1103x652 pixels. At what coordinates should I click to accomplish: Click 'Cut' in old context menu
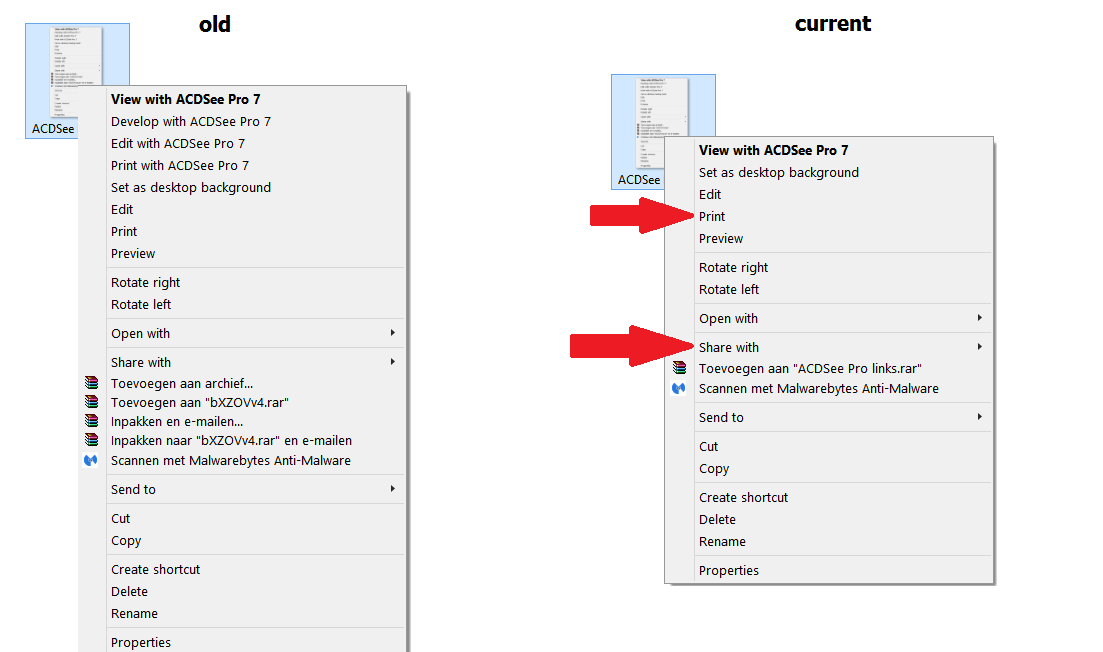pos(120,518)
